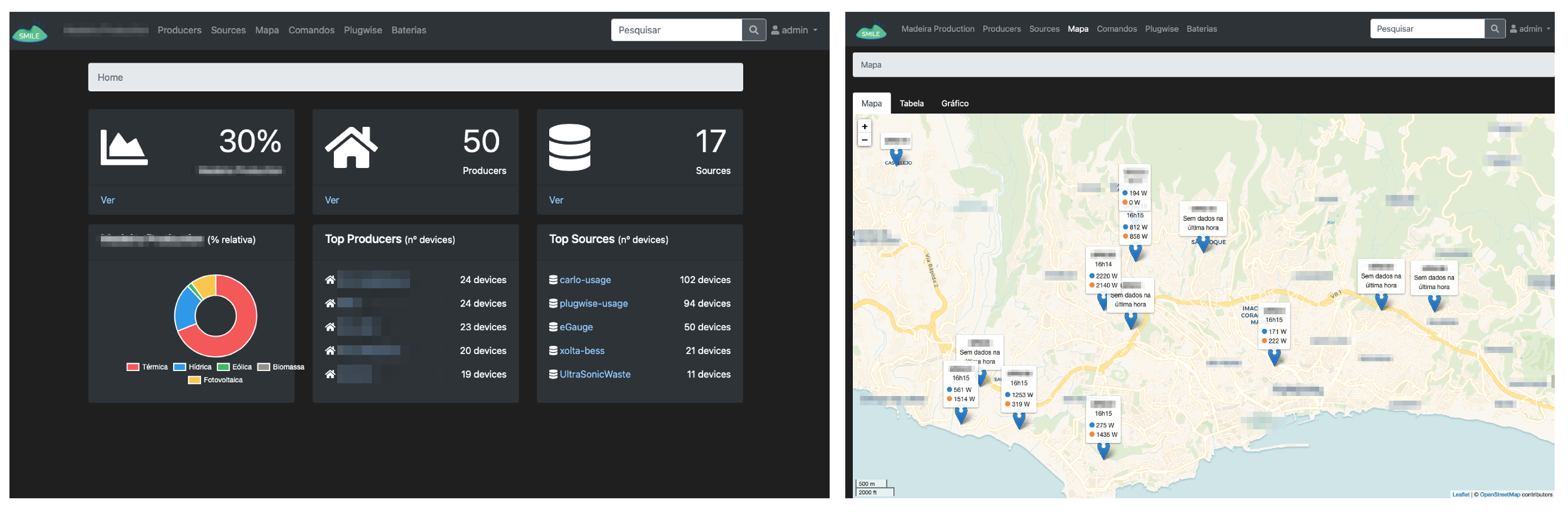Open Baterias menu in left navbar
The image size is (1568, 512).
click(x=408, y=30)
